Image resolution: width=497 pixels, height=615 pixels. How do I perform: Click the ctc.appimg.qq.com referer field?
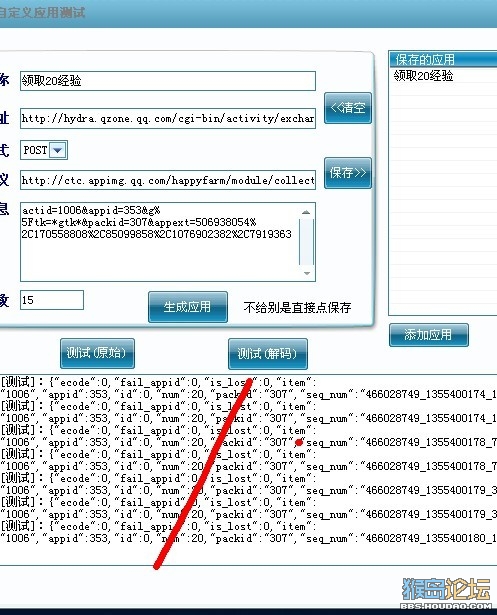[x=168, y=180]
